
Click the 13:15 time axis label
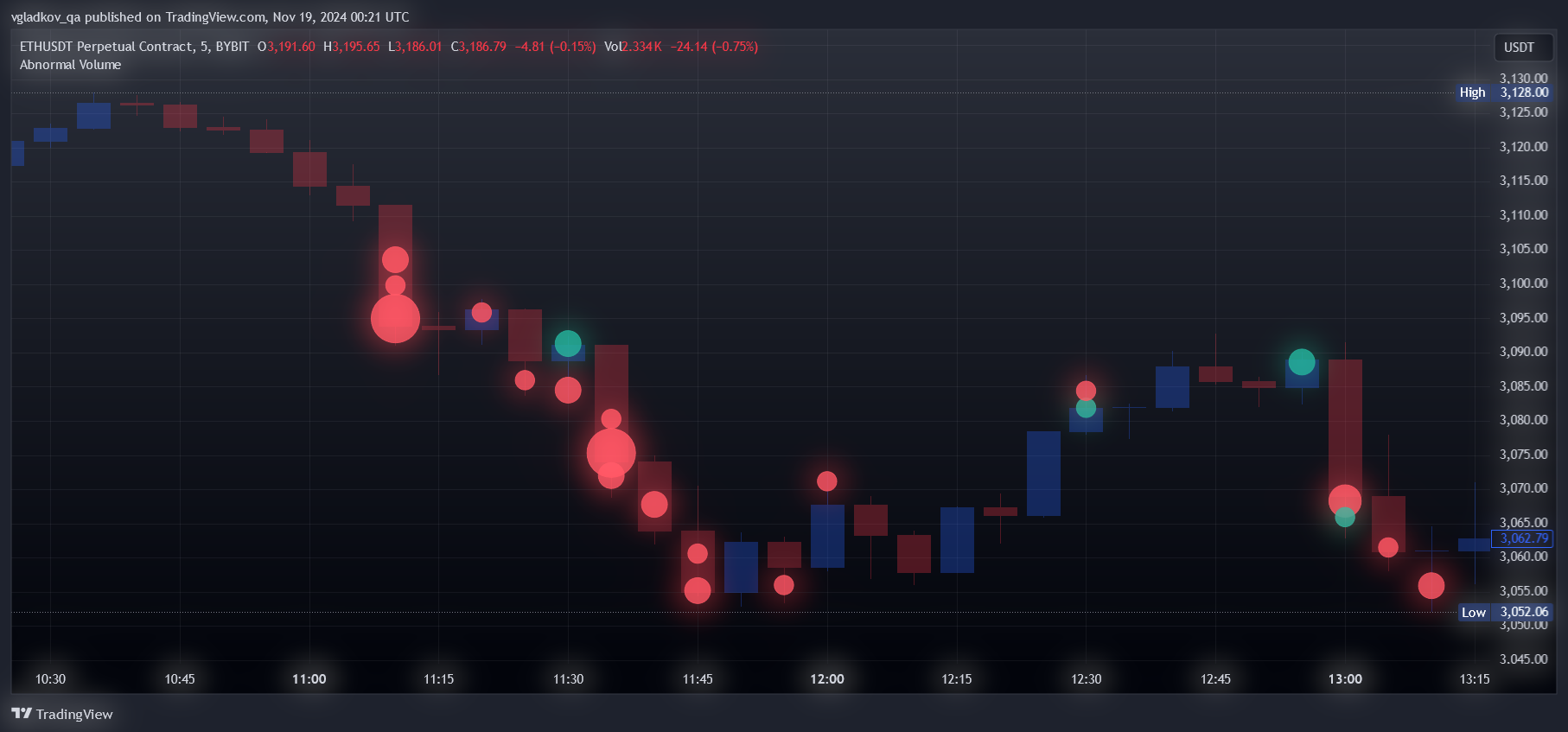click(1475, 679)
